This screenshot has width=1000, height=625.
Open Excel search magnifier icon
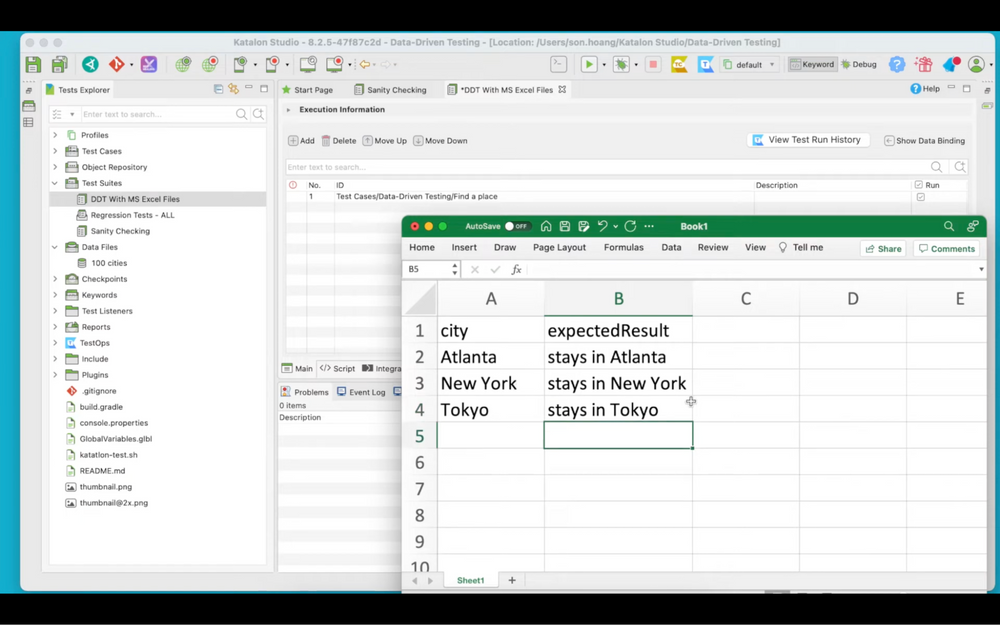(949, 227)
